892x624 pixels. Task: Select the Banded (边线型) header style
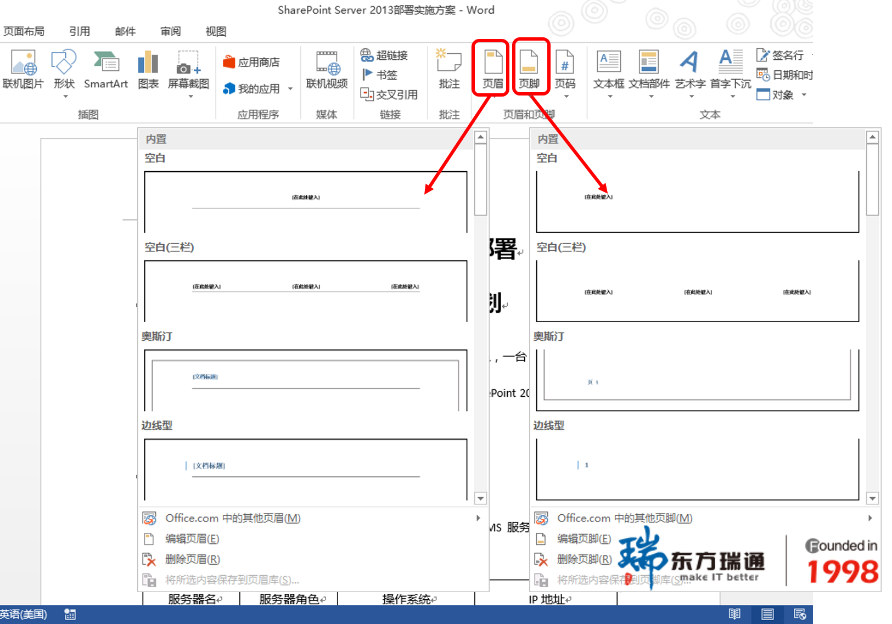306,469
